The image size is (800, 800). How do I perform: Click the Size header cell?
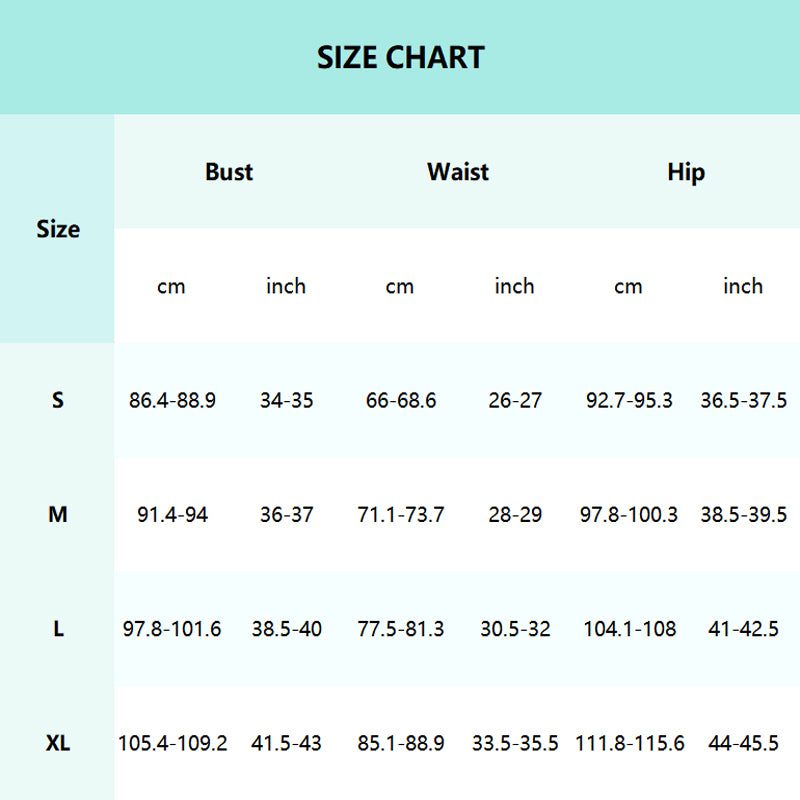pyautogui.click(x=58, y=229)
